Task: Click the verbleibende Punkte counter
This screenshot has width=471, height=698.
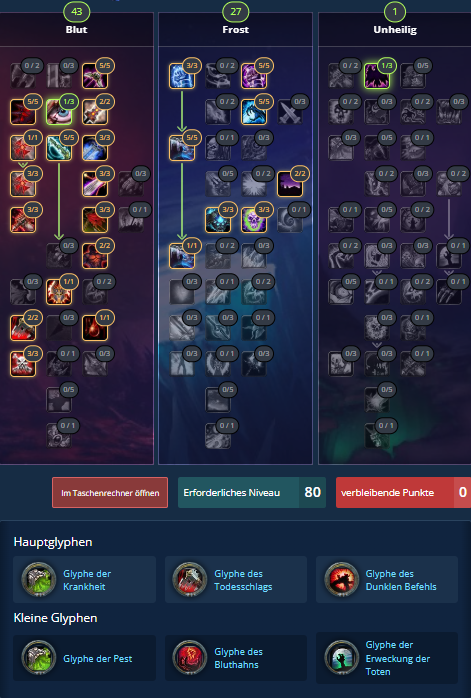Action: pos(403,492)
